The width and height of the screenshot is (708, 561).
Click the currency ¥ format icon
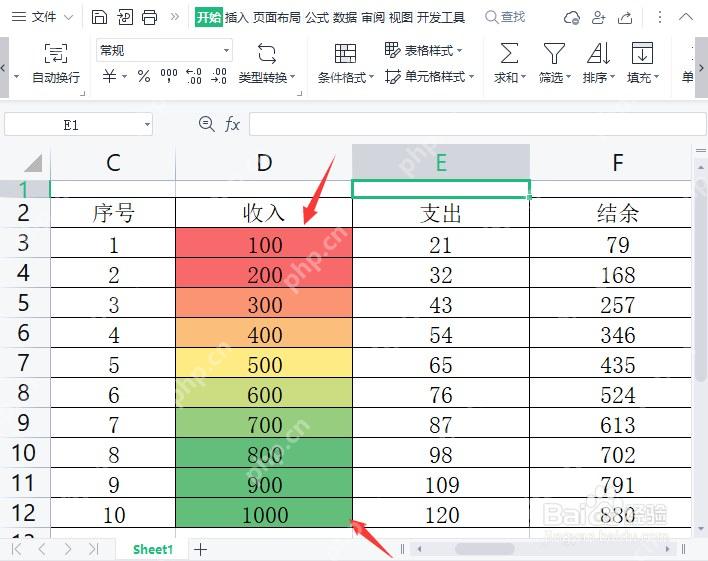(109, 76)
